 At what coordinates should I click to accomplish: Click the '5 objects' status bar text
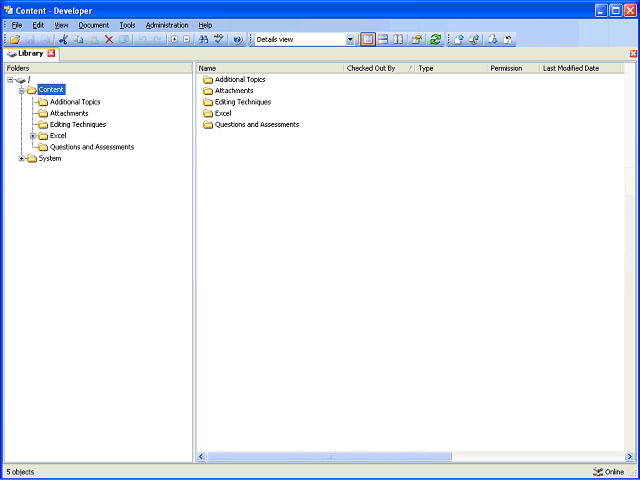(20, 472)
